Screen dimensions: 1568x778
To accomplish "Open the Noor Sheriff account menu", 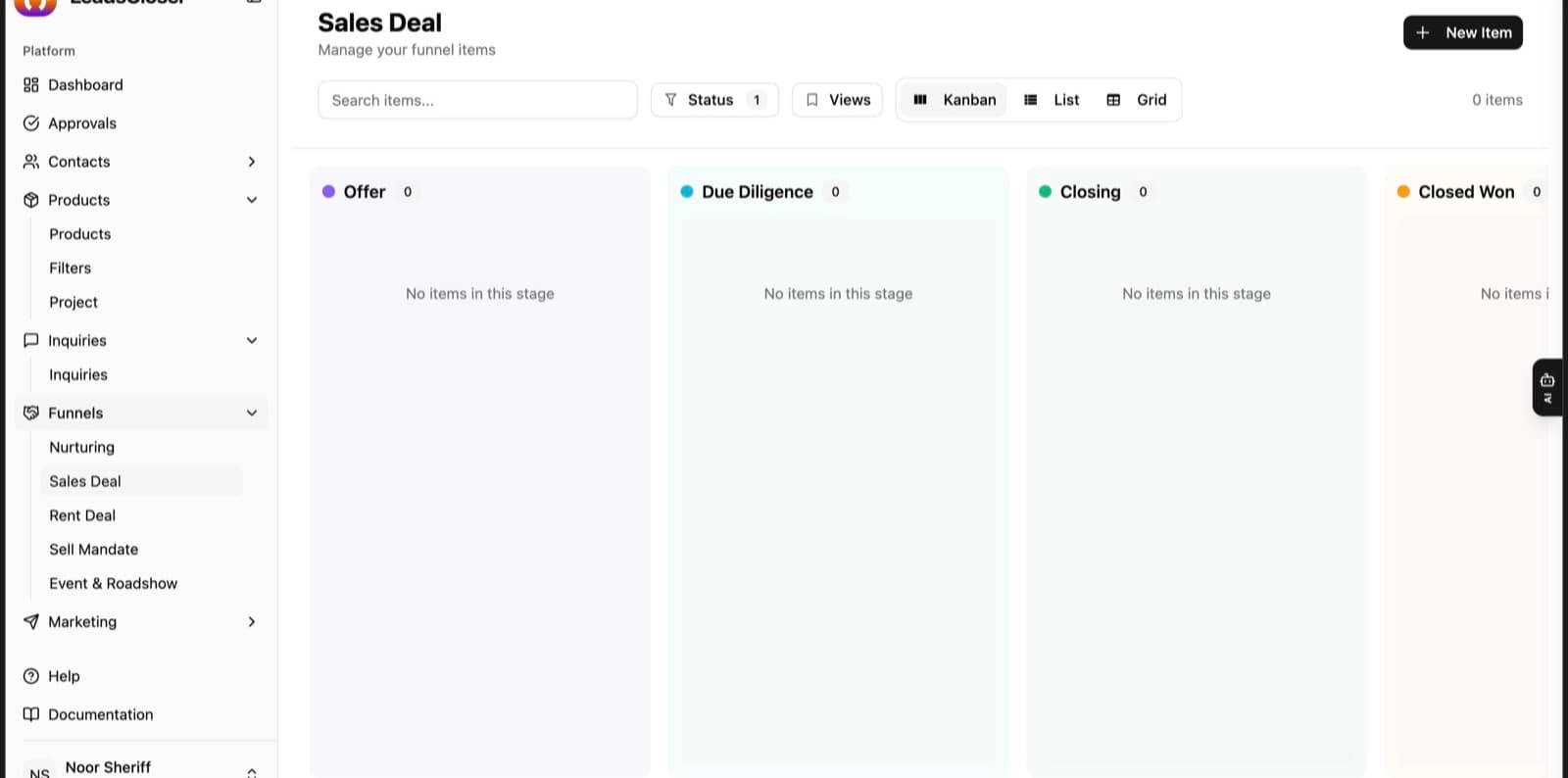I will (x=142, y=767).
